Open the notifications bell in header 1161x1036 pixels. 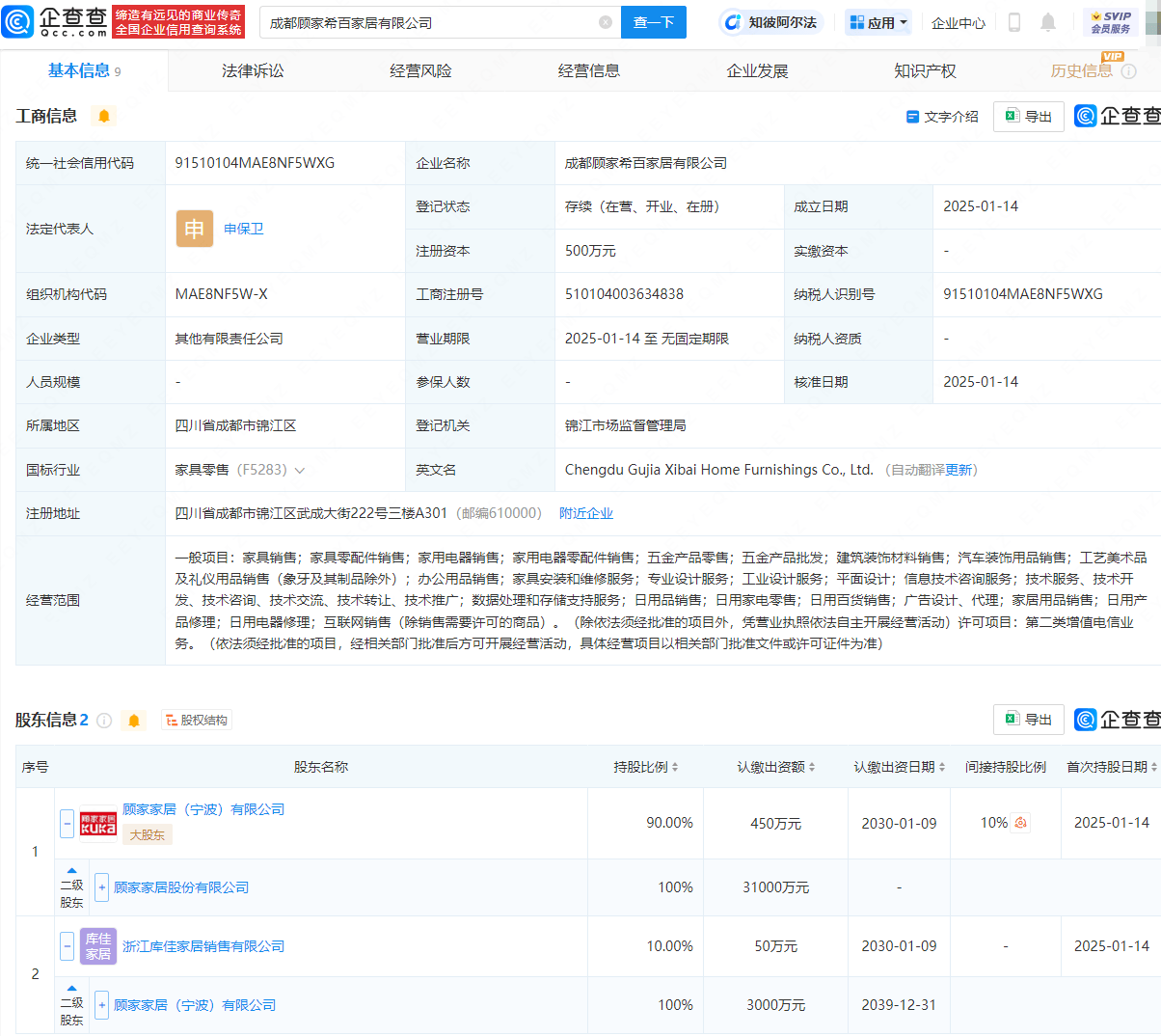point(1048,22)
